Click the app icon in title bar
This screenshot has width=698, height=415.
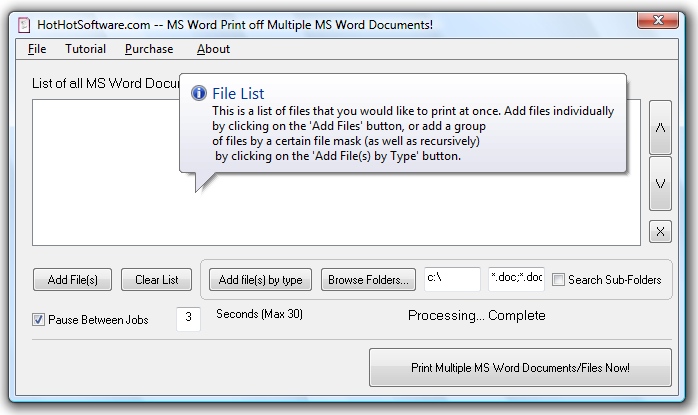click(x=24, y=25)
